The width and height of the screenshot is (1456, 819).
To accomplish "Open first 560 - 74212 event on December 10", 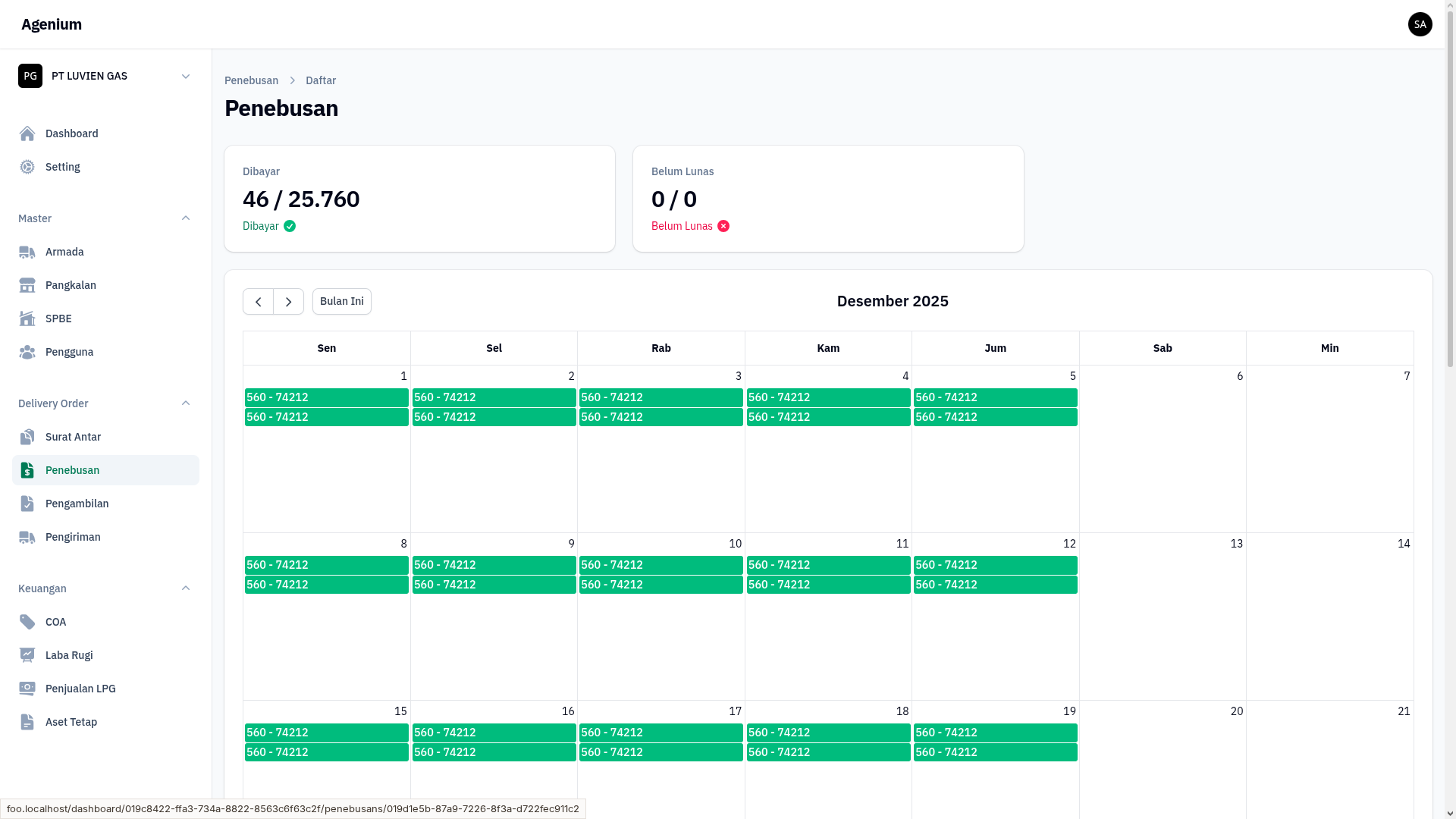I will [x=661, y=565].
